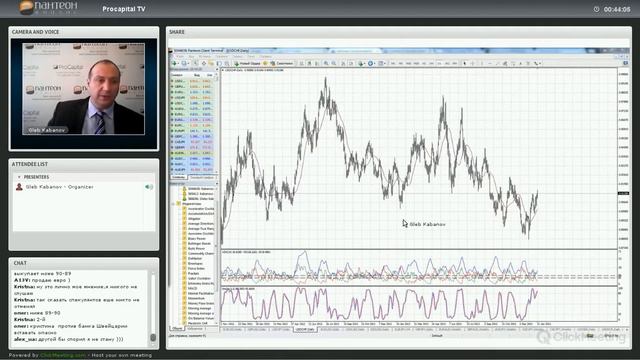This screenshot has height=360, width=640.
Task: Open the ClickMeeting.com link in footer
Action: [x=63, y=355]
